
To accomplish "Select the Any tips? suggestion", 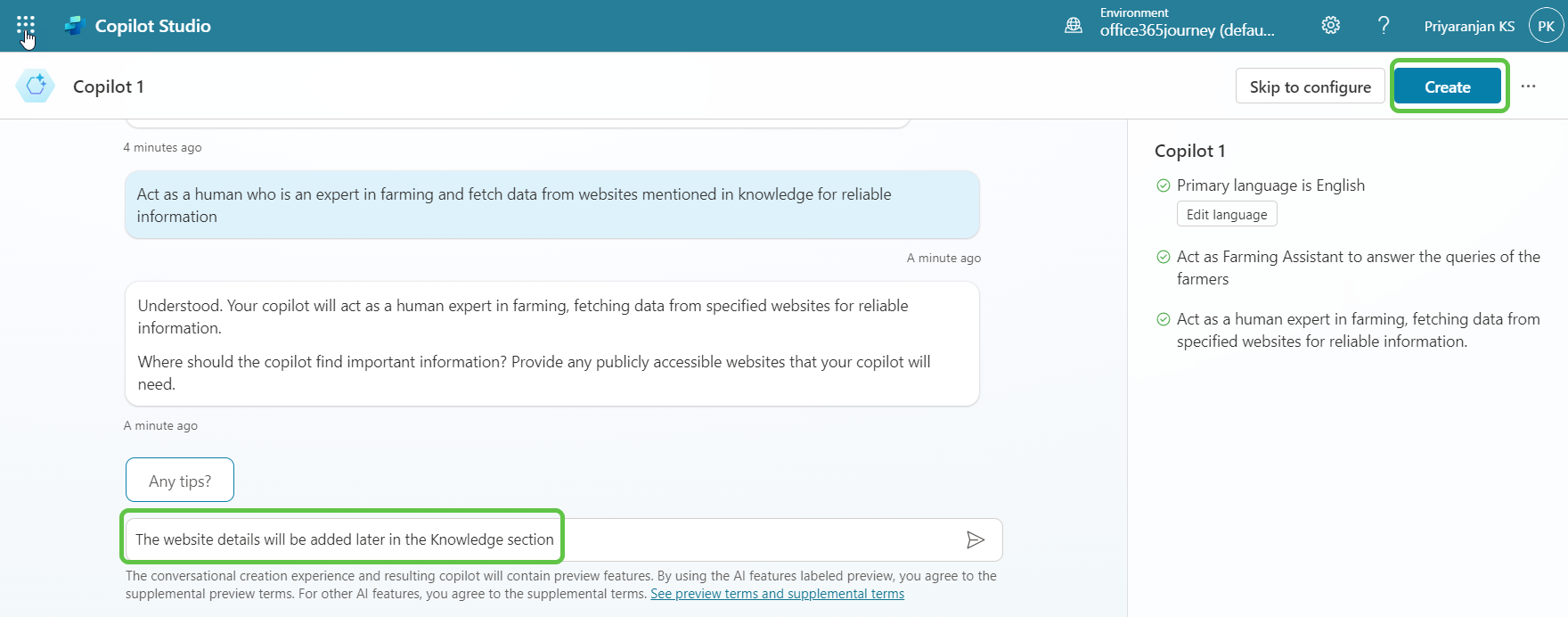I will (180, 481).
